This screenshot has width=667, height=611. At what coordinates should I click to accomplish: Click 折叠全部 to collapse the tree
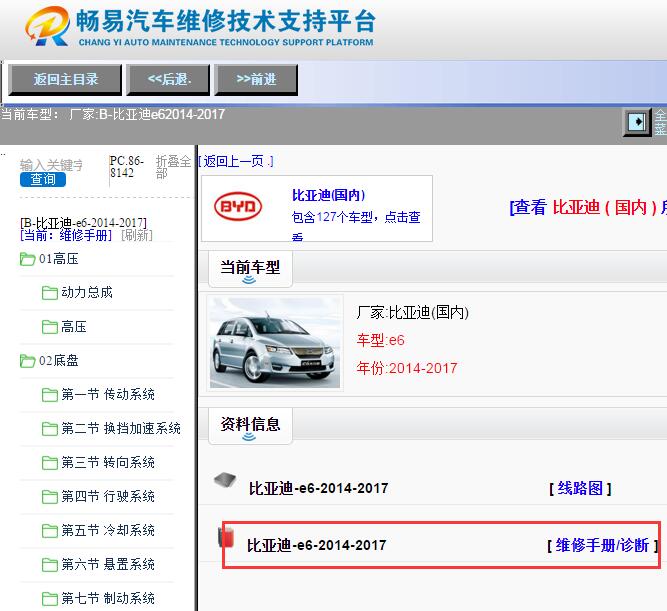pos(174,167)
